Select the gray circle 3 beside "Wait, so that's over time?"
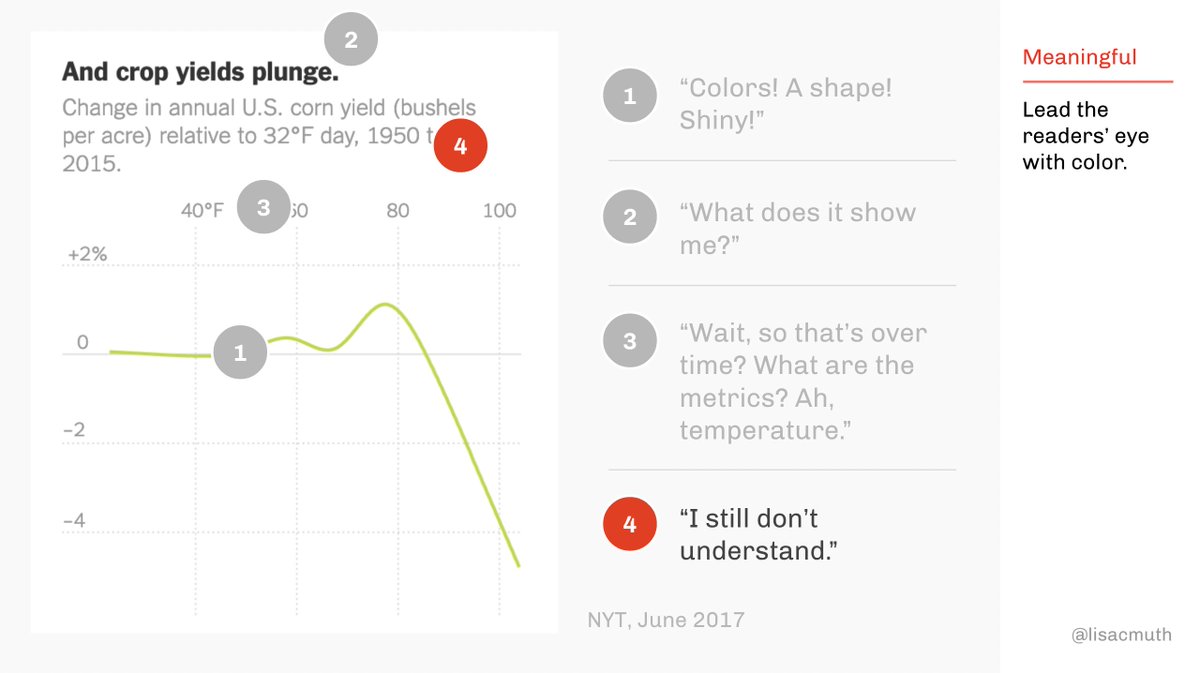1200x673 pixels. pyautogui.click(x=629, y=341)
